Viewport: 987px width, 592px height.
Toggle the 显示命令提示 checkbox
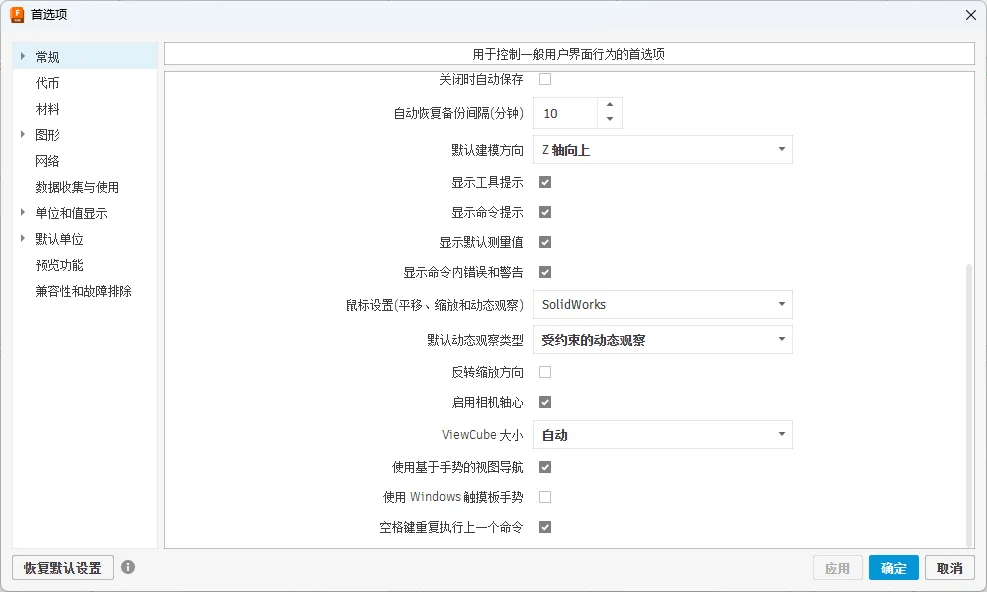(x=545, y=212)
